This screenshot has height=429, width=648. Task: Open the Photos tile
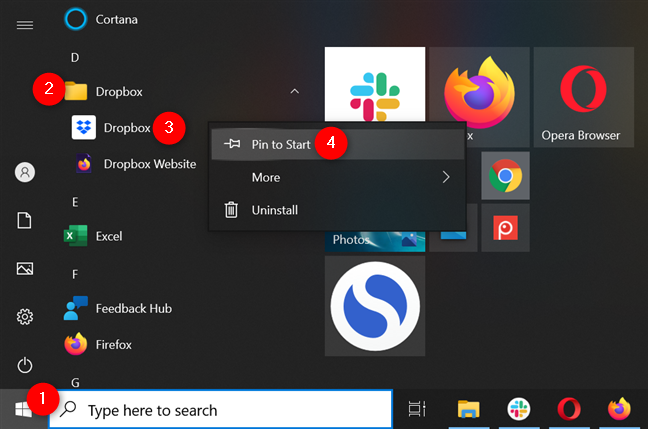375,241
